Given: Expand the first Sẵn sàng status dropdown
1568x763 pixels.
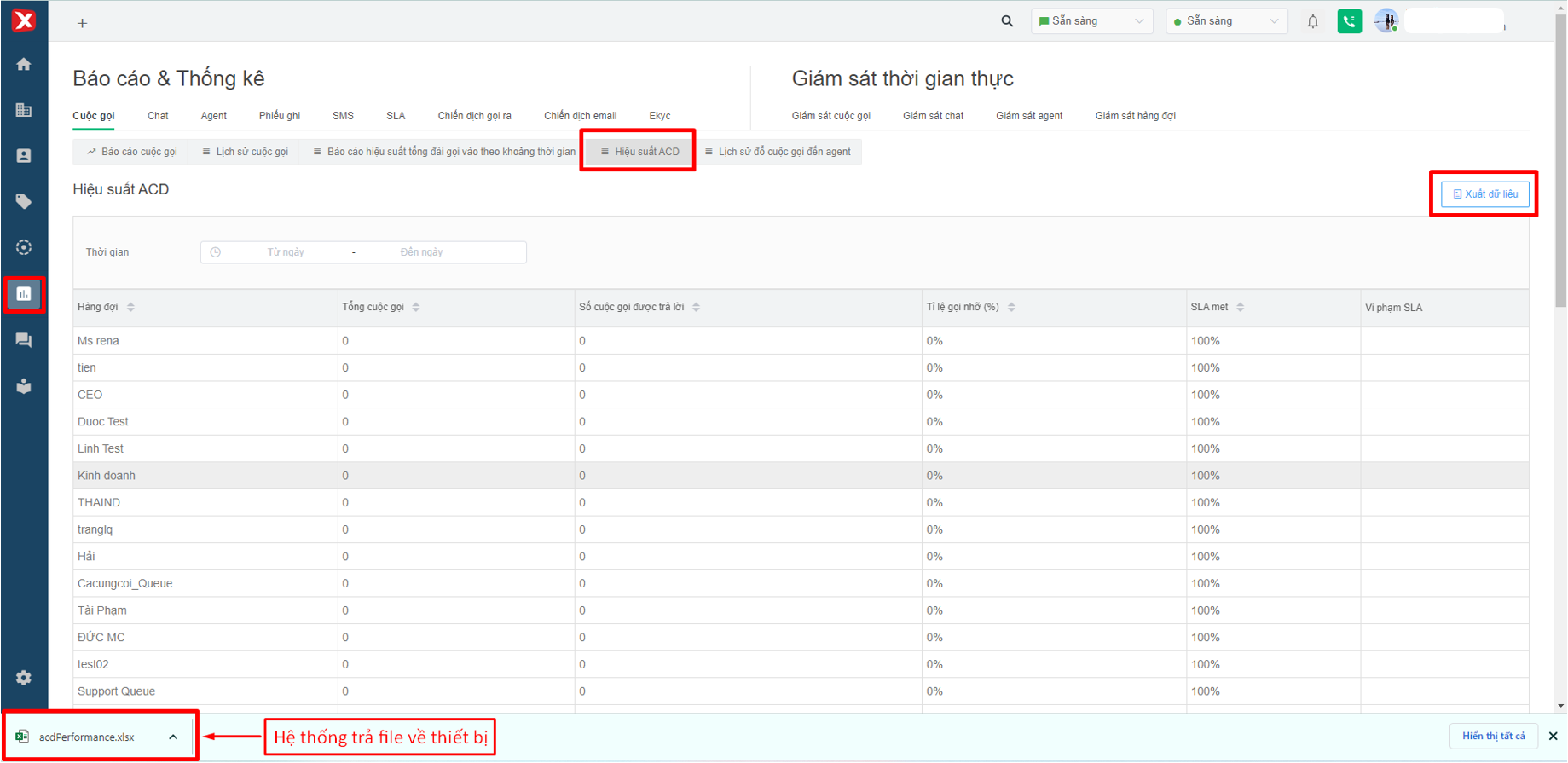Looking at the screenshot, I should [1091, 21].
